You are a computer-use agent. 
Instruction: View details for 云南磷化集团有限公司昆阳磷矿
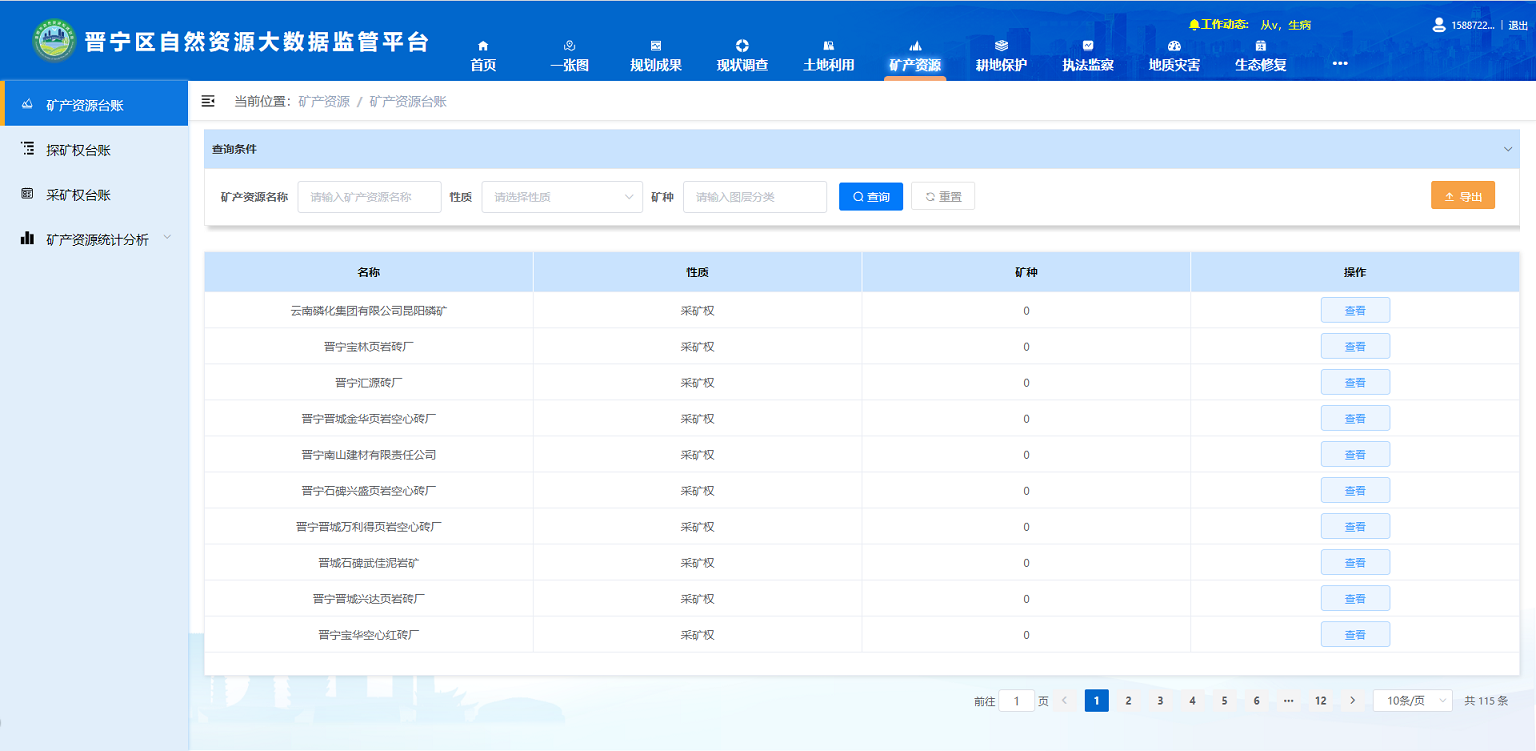click(1355, 310)
